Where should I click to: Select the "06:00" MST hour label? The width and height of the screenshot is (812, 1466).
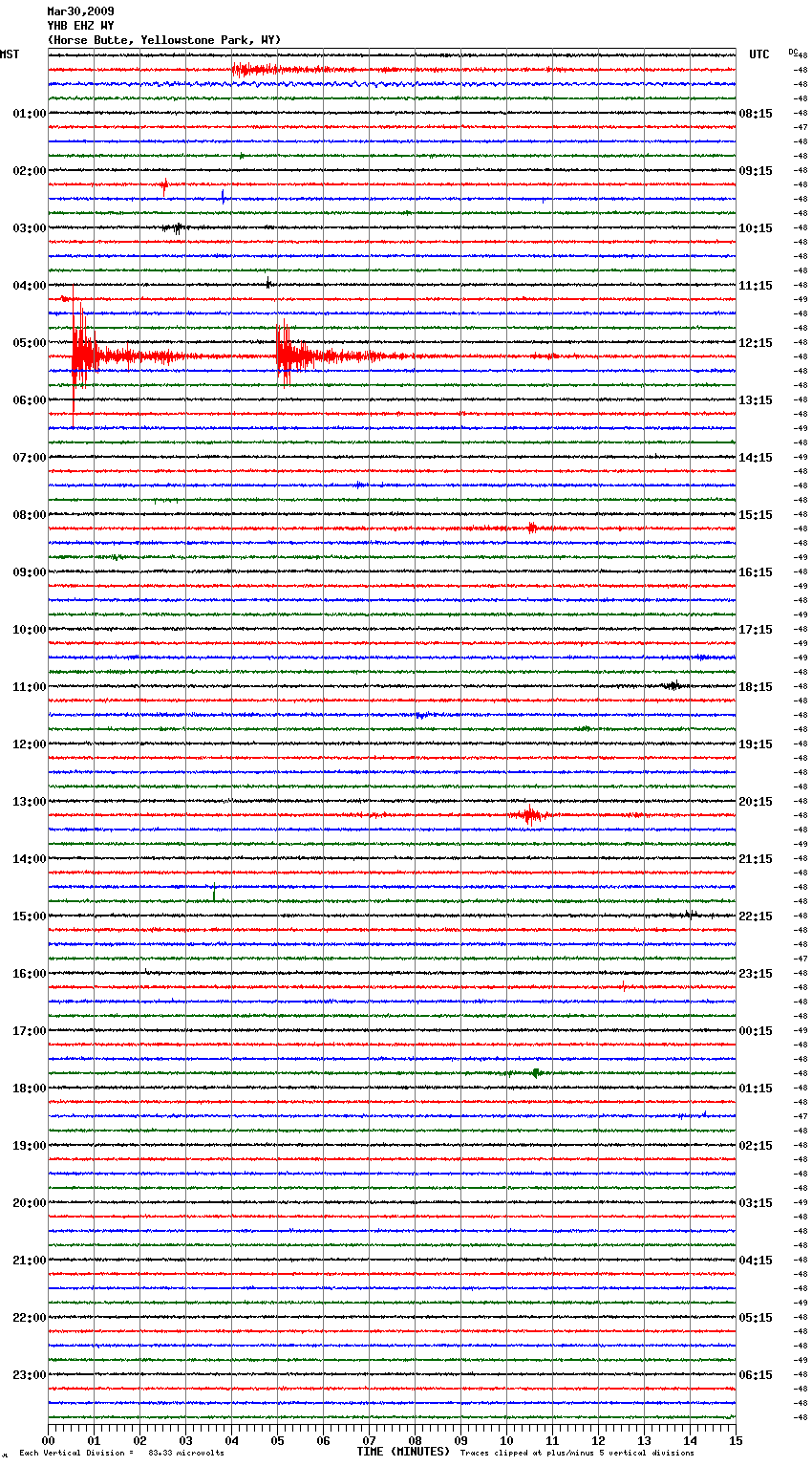[30, 400]
